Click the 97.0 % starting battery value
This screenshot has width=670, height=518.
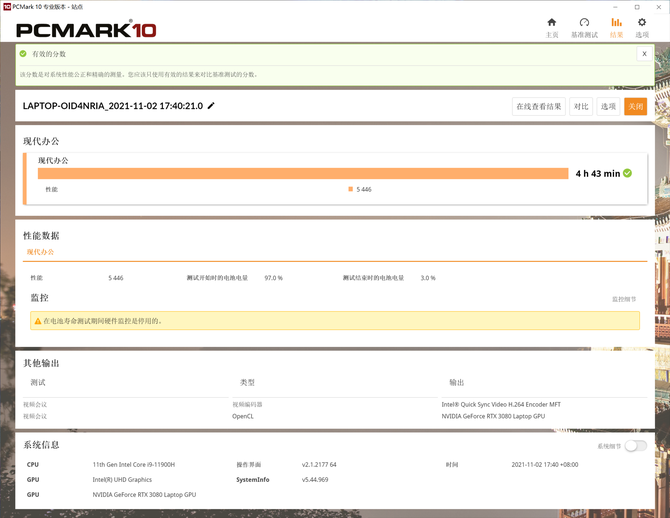pyautogui.click(x=273, y=278)
